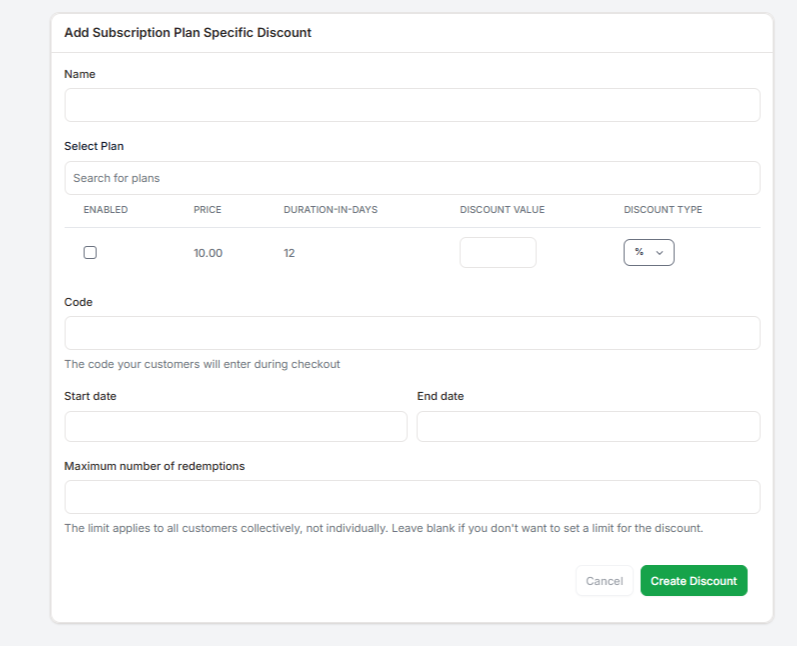Click the Discount Value input box

click(497, 252)
